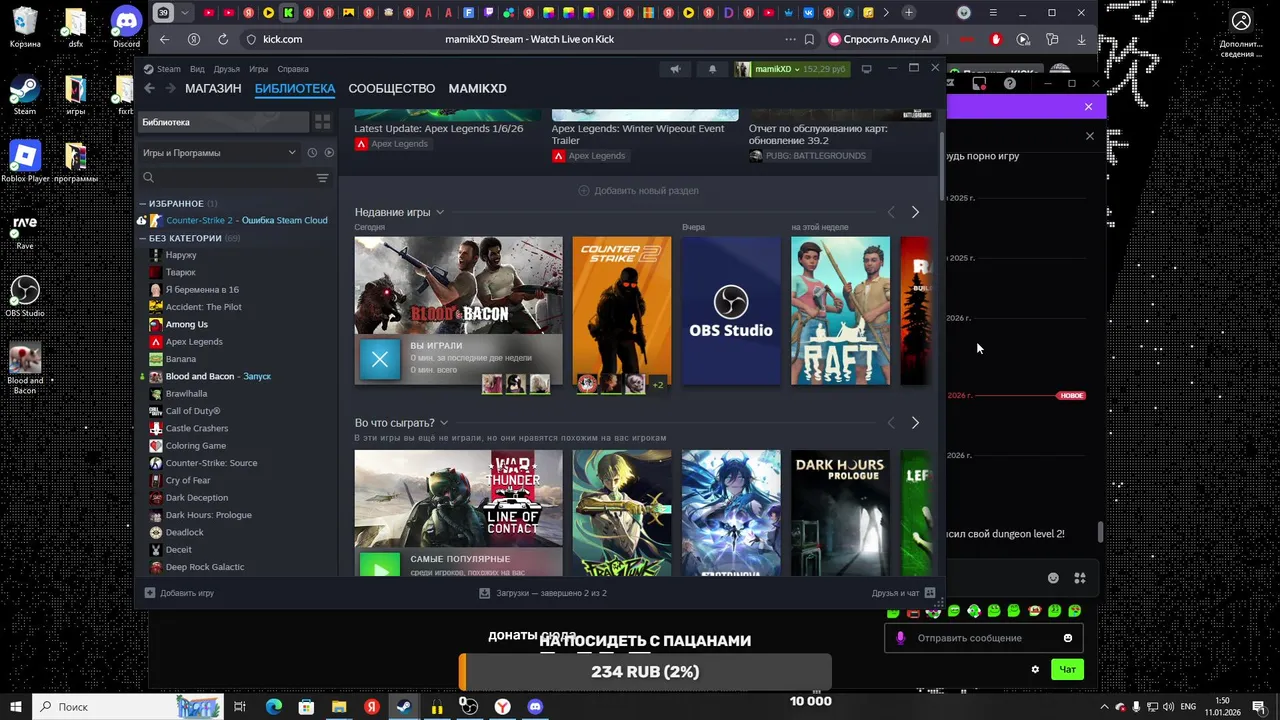Open downloads status 'Загрузки — завершено 2 из 2'
1280x720 pixels.
coord(543,593)
